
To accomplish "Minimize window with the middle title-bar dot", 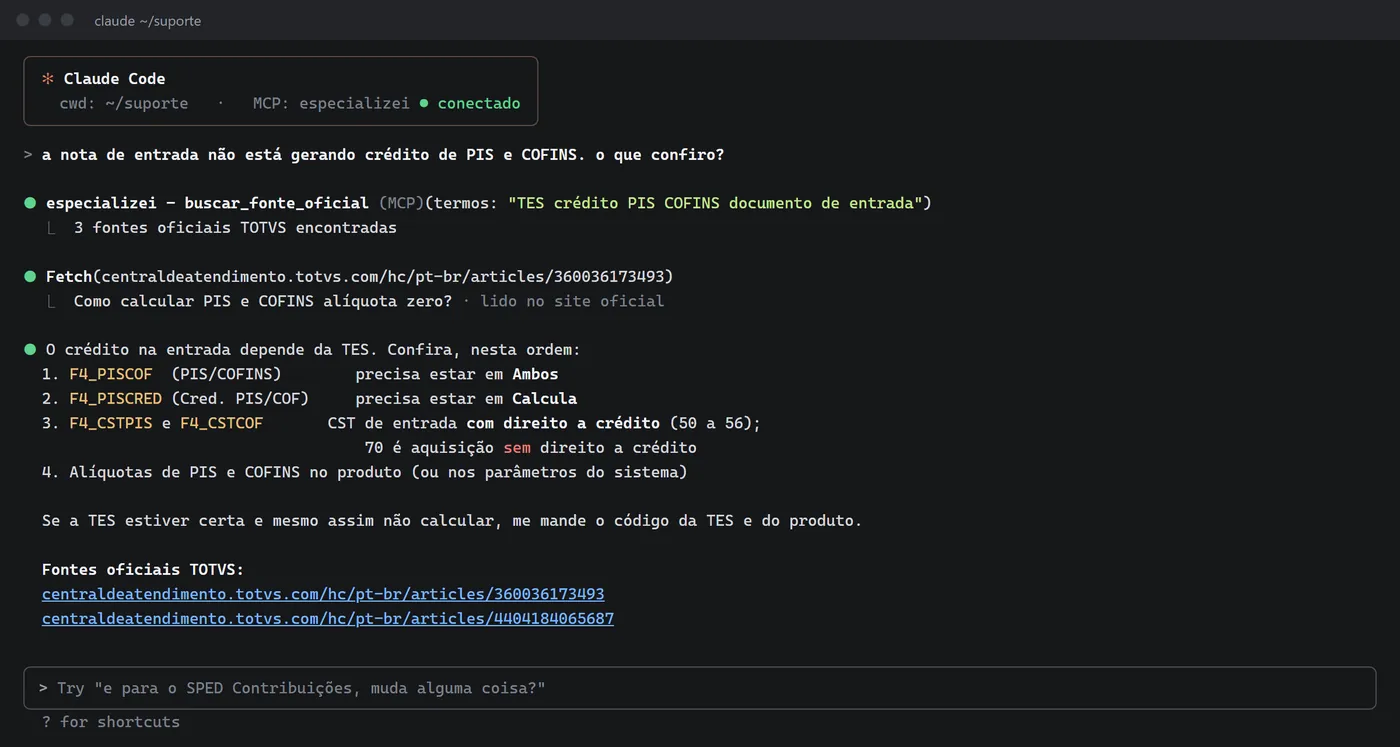I will tap(45, 20).
